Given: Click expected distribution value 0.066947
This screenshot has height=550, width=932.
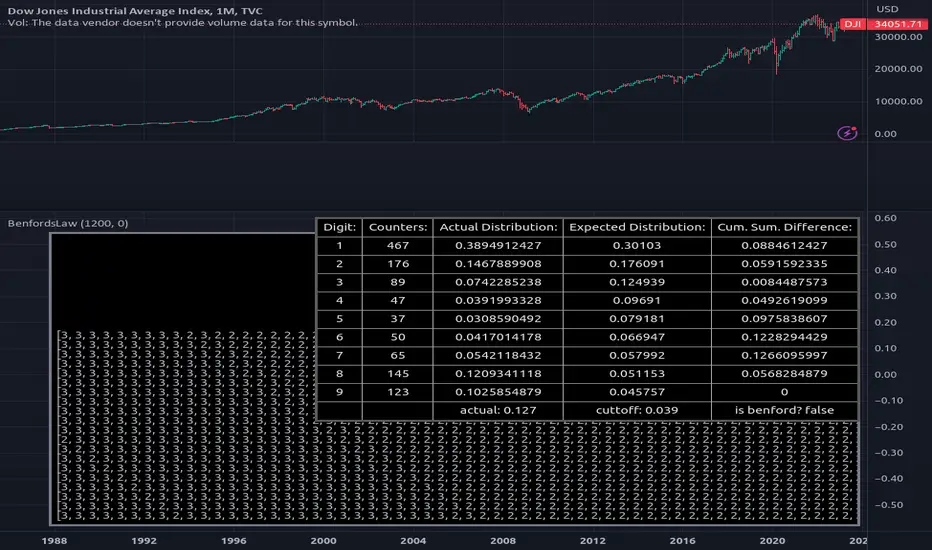Looking at the screenshot, I should (637, 337).
